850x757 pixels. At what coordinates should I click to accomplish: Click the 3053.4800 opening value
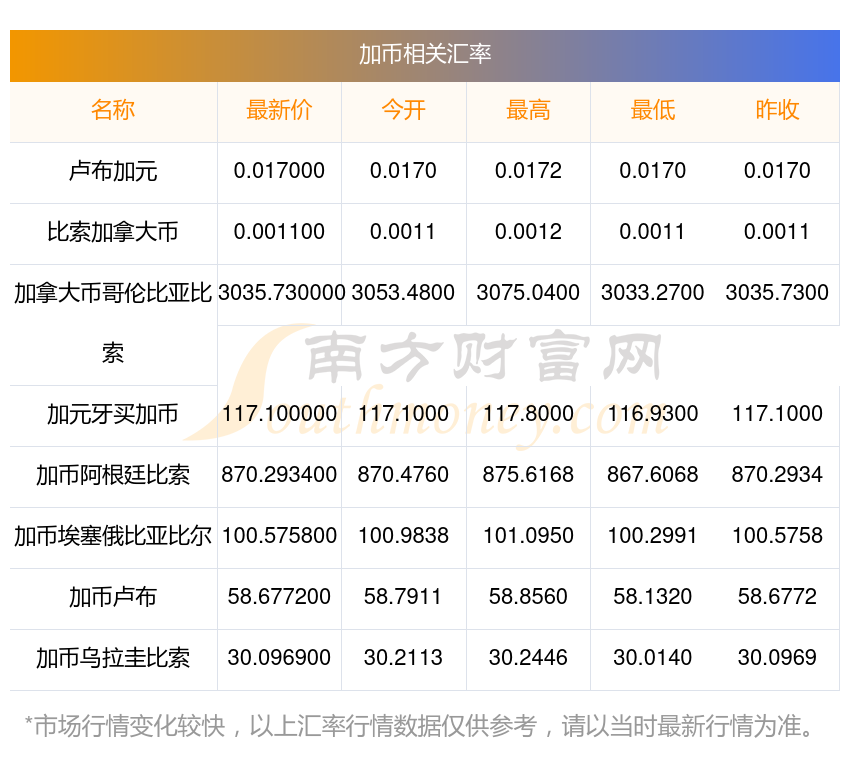403,293
